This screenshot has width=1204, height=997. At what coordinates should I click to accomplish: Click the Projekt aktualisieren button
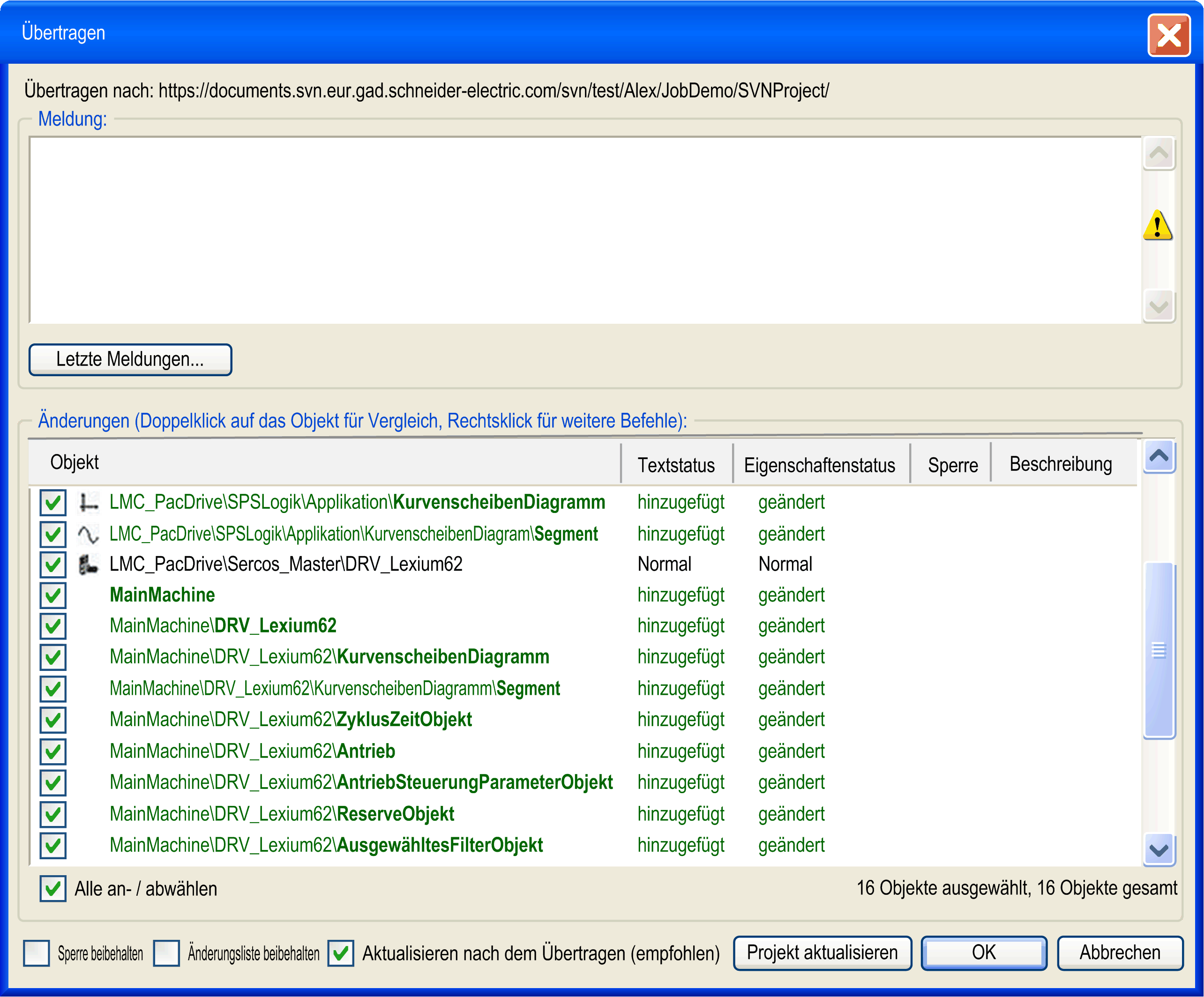(822, 953)
